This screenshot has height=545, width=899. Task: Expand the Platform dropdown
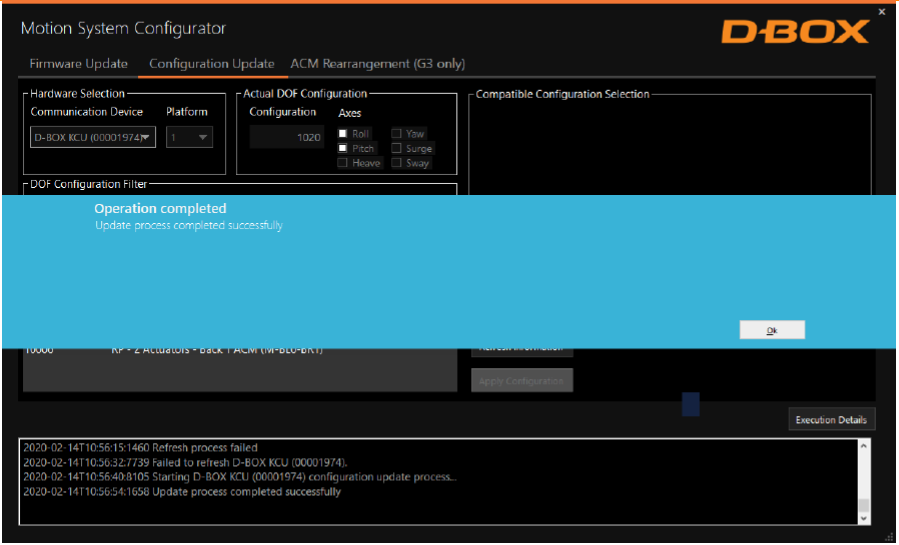point(189,137)
